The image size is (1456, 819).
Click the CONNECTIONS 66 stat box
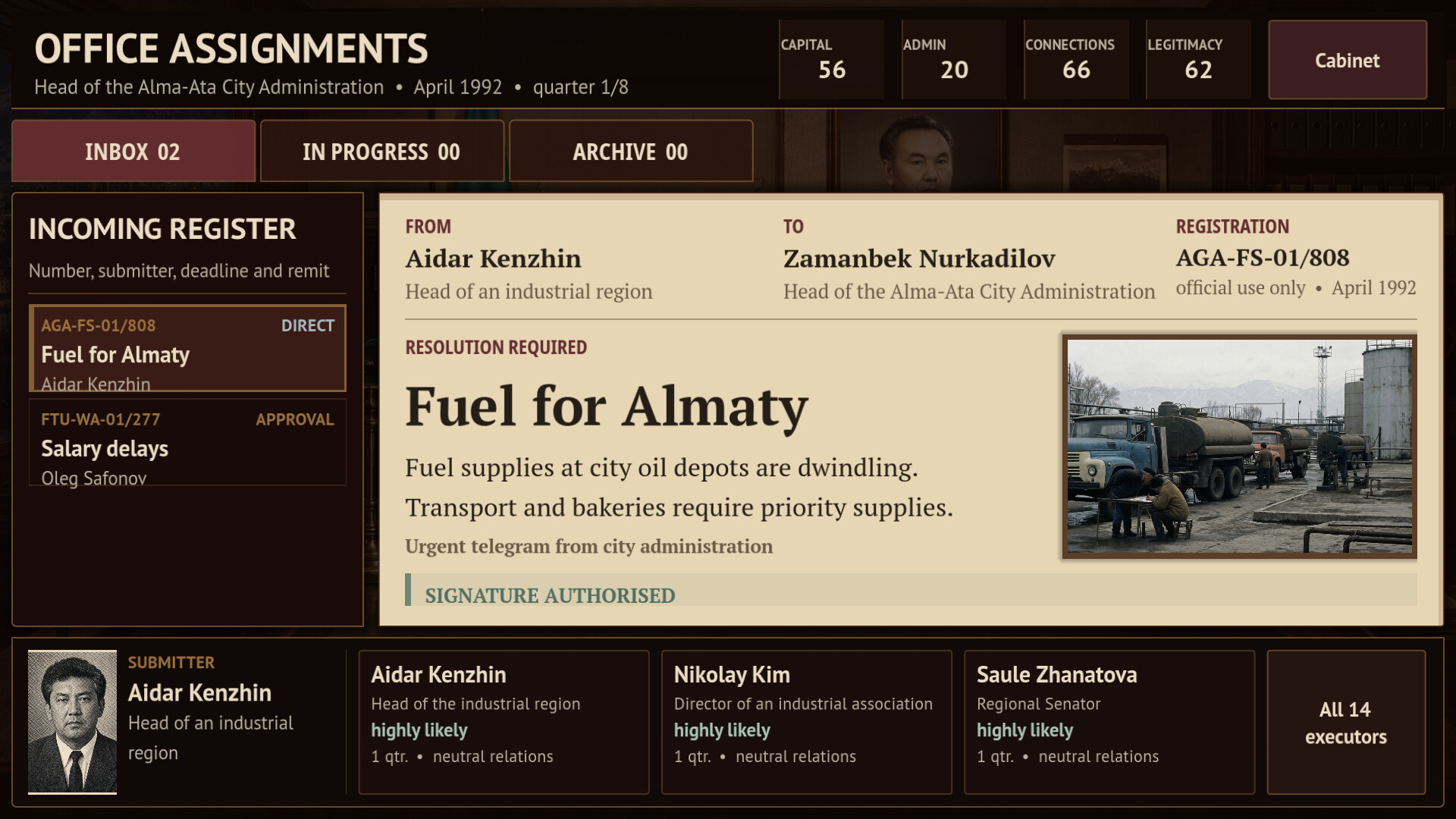pyautogui.click(x=1076, y=60)
